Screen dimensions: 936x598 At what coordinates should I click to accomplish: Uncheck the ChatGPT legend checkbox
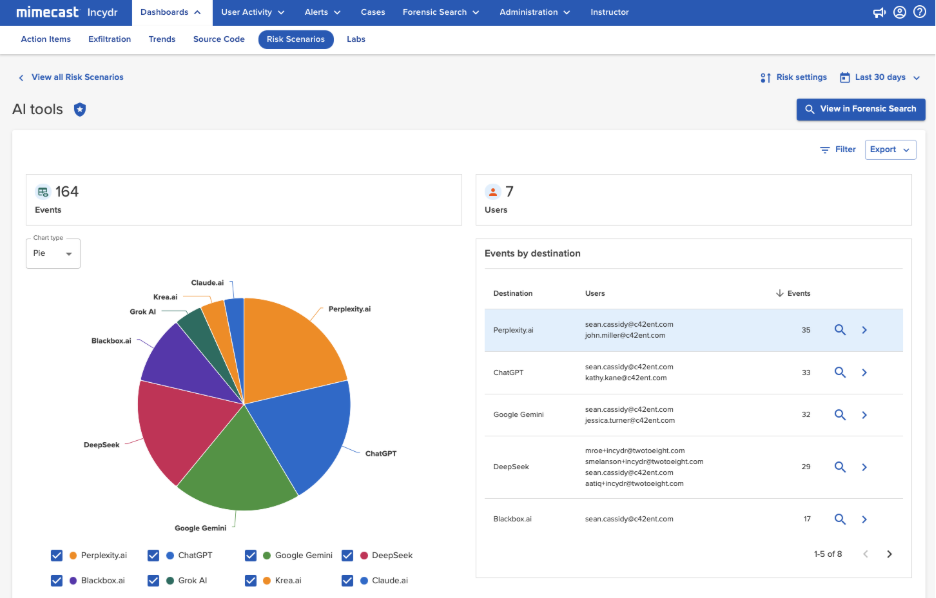click(153, 555)
